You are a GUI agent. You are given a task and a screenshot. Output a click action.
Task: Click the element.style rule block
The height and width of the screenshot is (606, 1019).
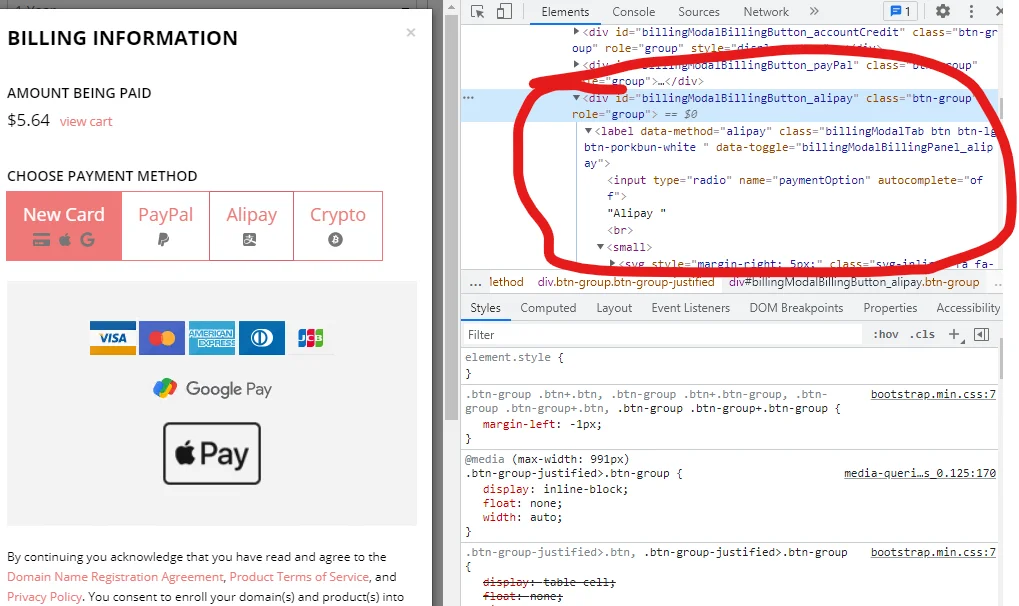coord(730,365)
